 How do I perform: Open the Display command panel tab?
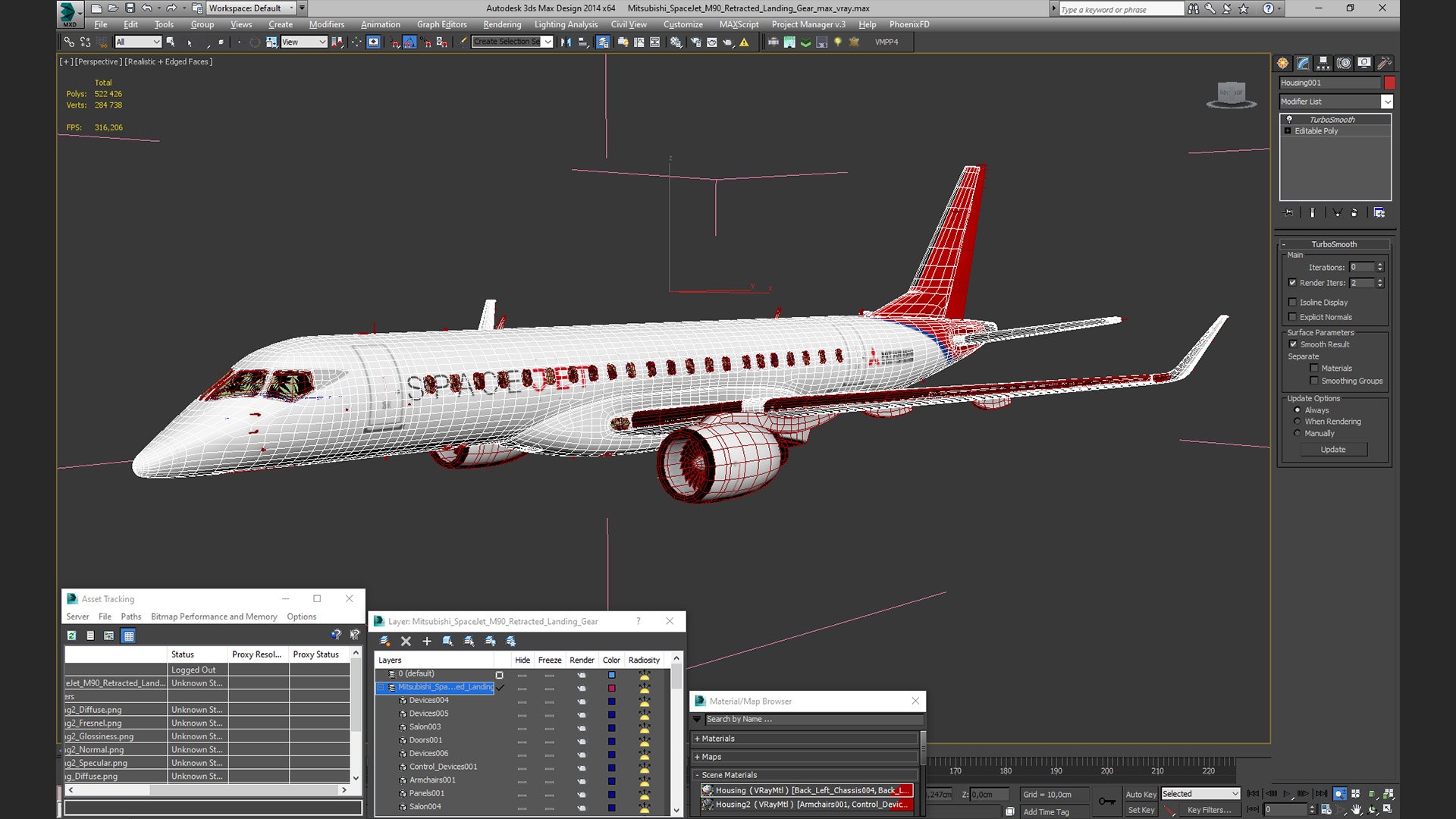1364,63
